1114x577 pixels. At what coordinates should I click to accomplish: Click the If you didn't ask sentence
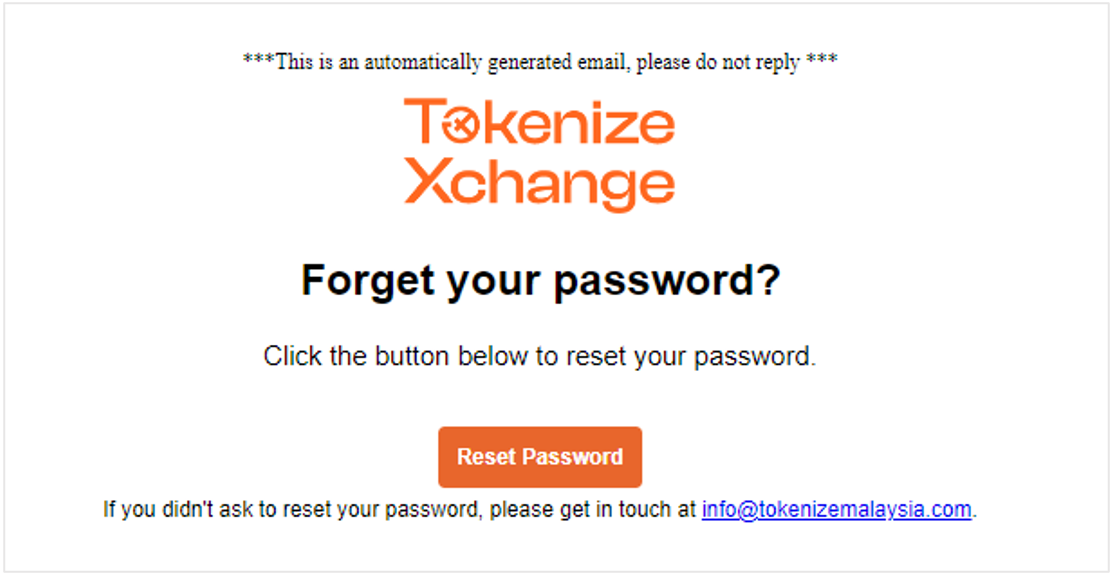[x=540, y=509]
